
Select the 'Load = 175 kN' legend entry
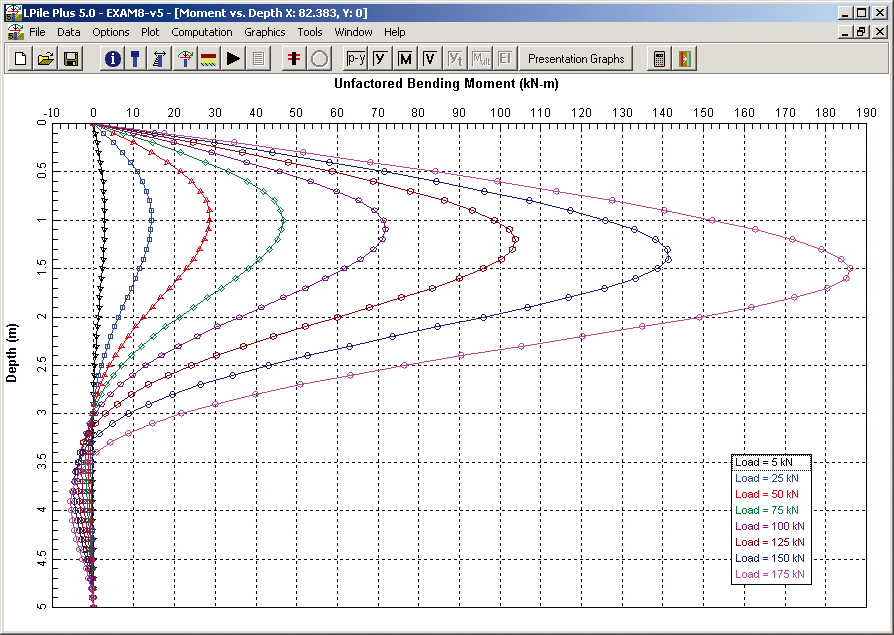[x=770, y=574]
